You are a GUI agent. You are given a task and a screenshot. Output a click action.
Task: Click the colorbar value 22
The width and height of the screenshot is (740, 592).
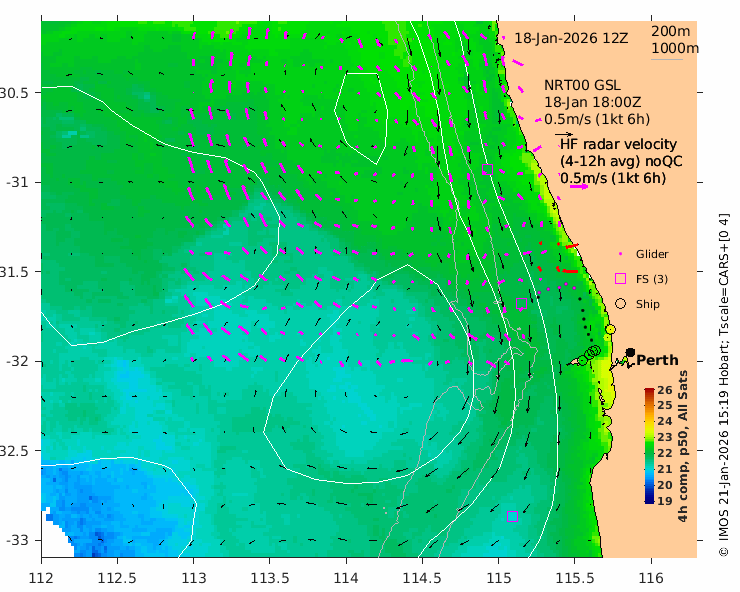coord(664,453)
